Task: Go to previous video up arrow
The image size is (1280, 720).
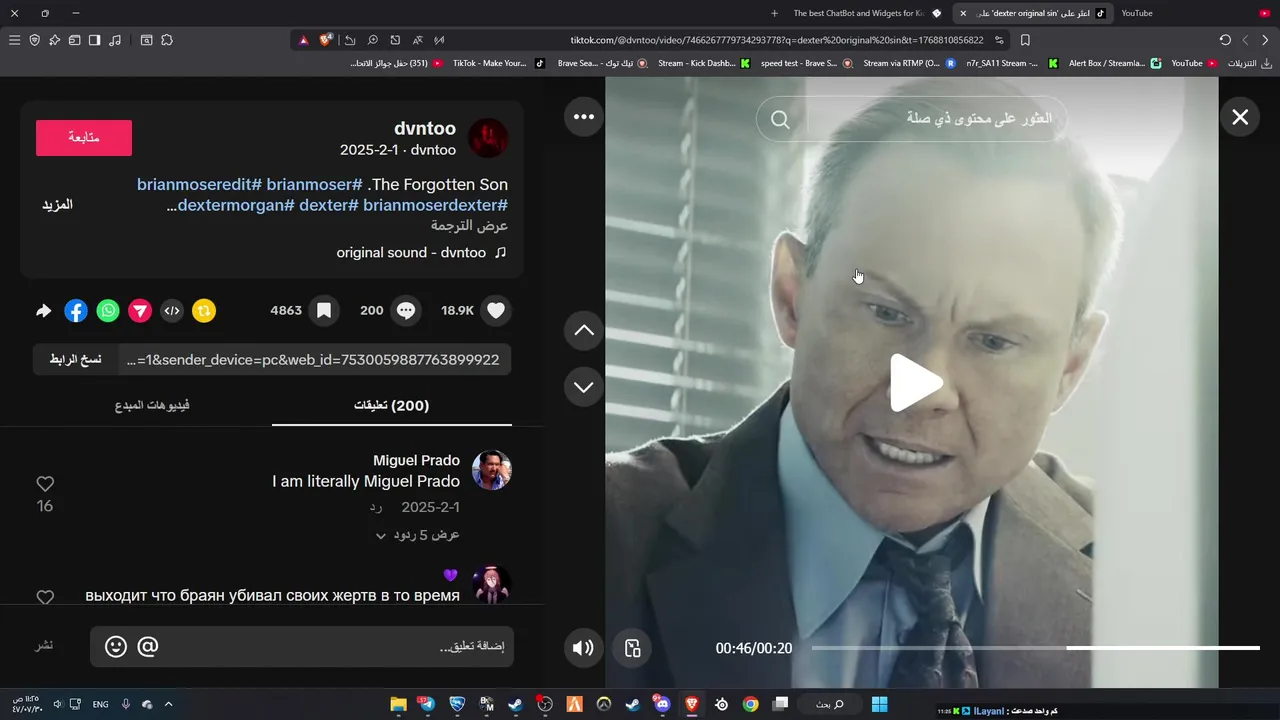Action: (x=584, y=330)
